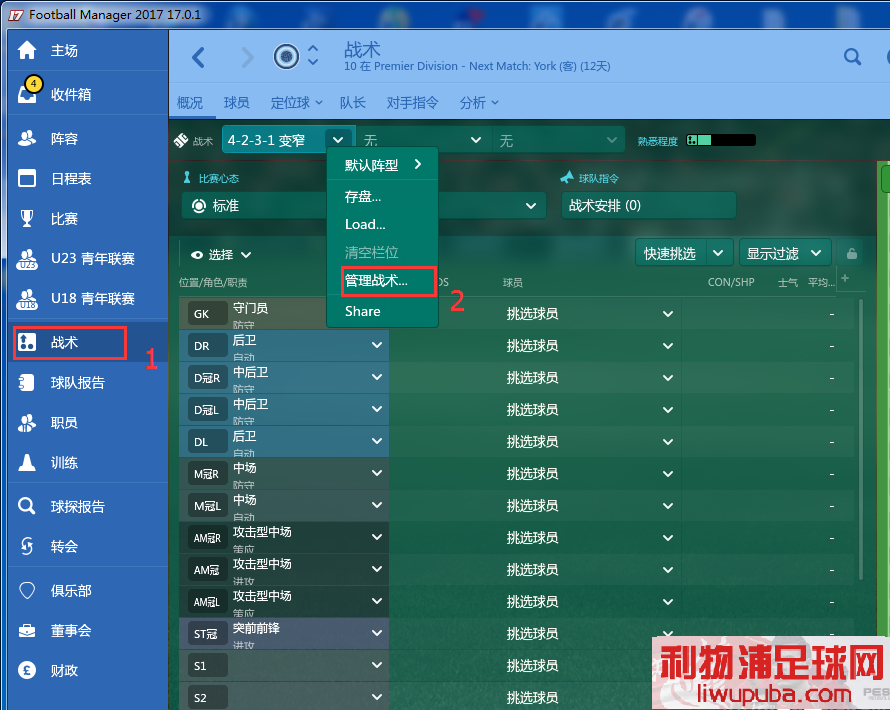Open the 阵容 squad icon

(27, 138)
